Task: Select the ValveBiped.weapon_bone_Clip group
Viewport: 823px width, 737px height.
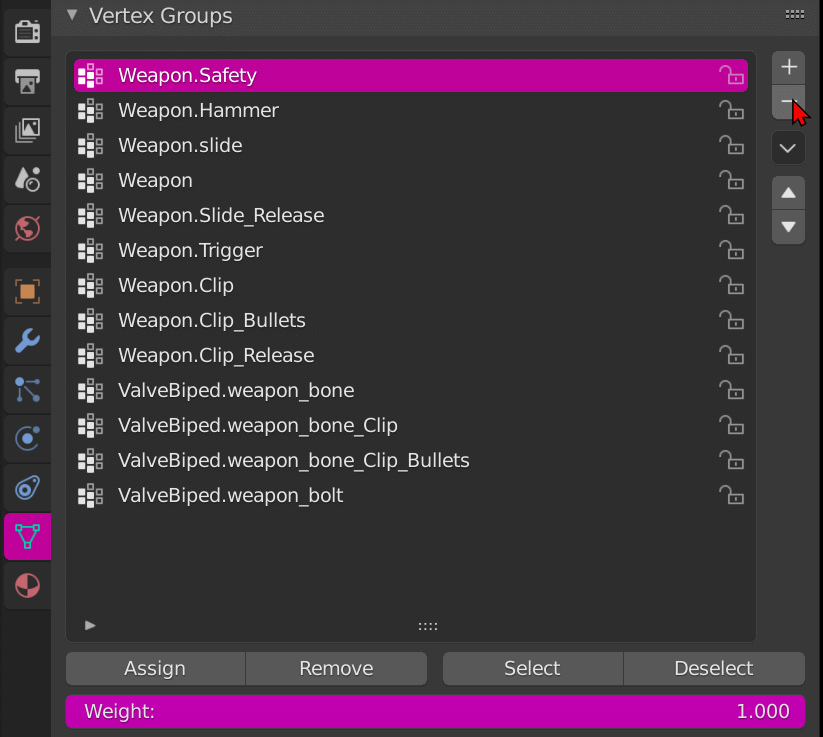Action: [x=258, y=426]
